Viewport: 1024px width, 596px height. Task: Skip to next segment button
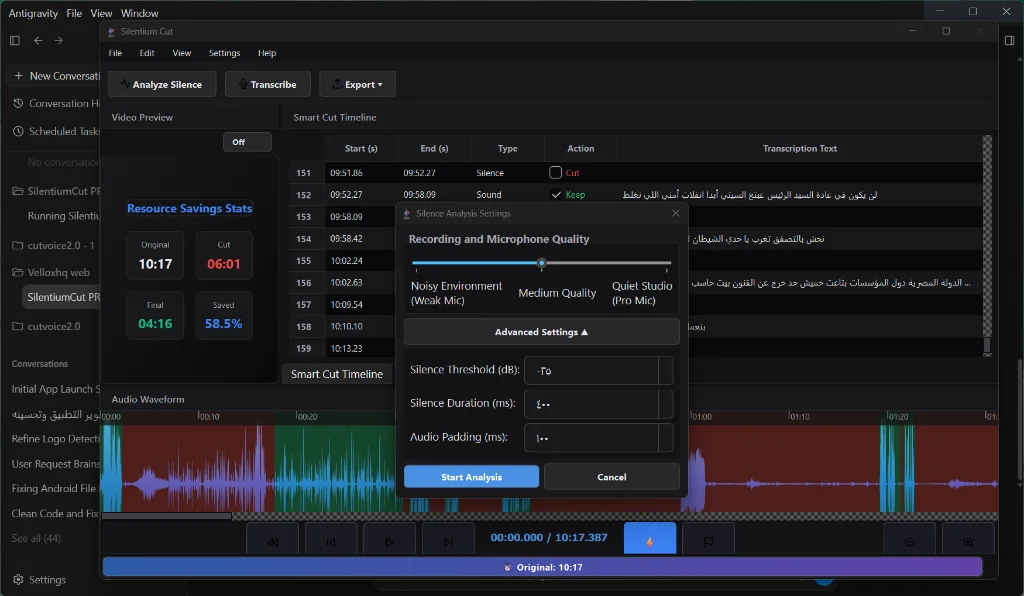[x=448, y=541]
